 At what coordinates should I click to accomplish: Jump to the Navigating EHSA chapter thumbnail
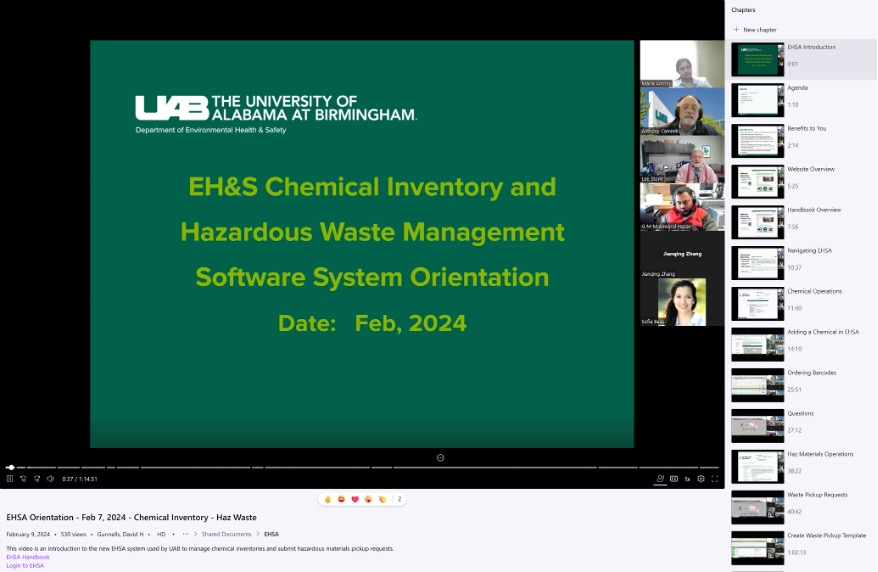point(758,263)
